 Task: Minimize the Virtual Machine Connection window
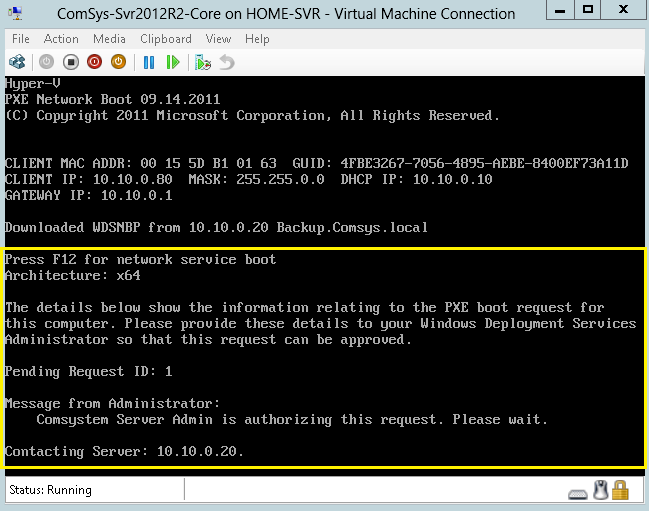pos(560,10)
